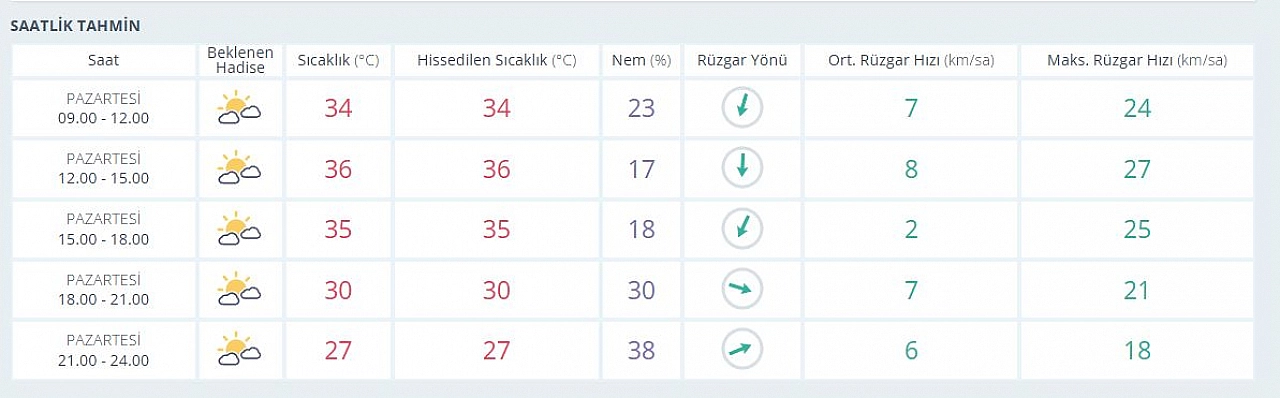
Task: Click the wind direction arrow for 18.00 - 21.00
Action: pyautogui.click(x=742, y=289)
